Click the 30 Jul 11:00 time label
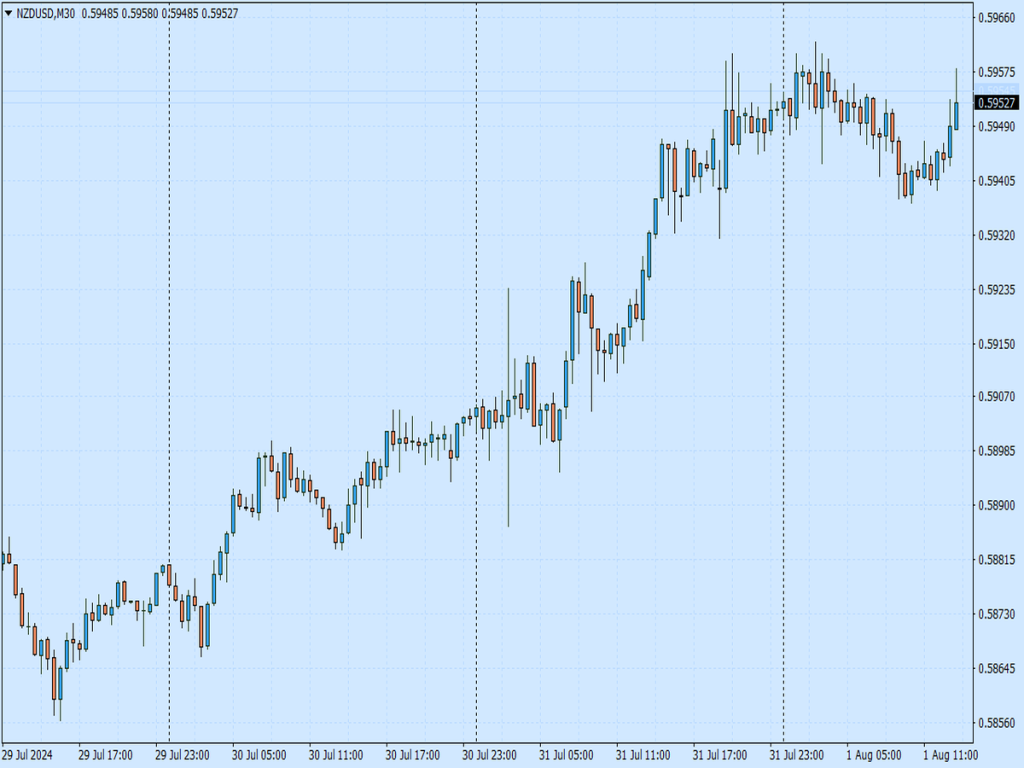Viewport: 1024px width, 768px height. (x=335, y=754)
